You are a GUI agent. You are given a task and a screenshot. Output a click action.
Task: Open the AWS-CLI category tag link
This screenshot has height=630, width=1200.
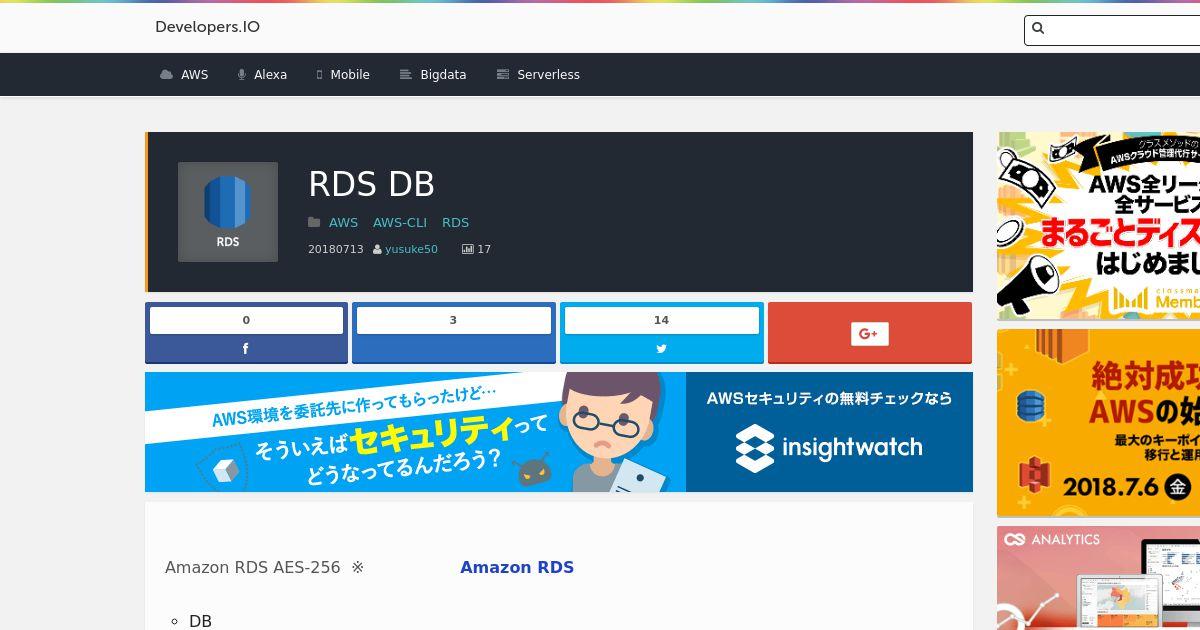pos(400,223)
